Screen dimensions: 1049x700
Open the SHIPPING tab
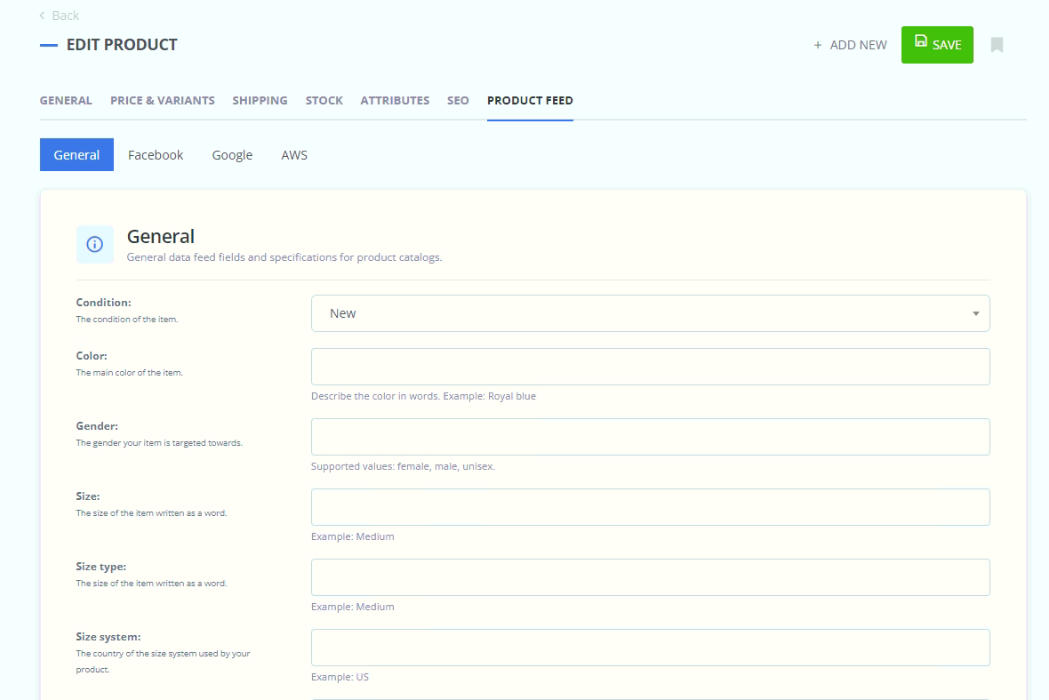coord(260,100)
